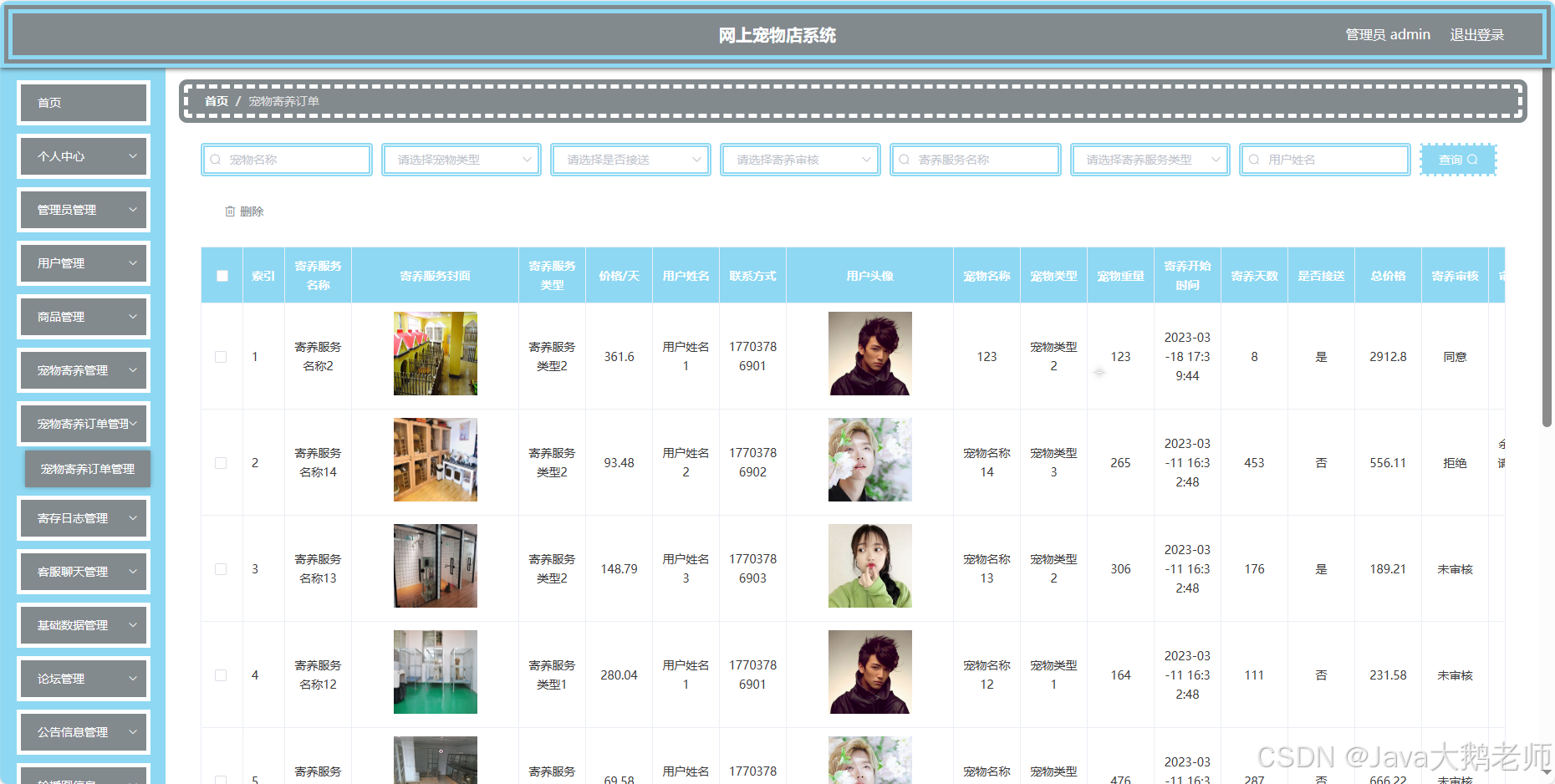Check the checkbox for row 4
Screen dimensions: 1555x784
click(x=221, y=675)
